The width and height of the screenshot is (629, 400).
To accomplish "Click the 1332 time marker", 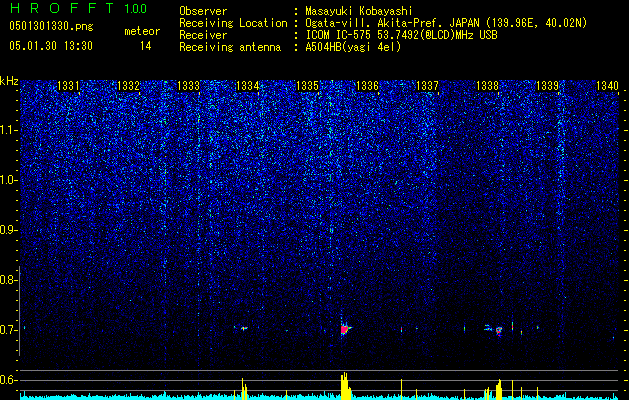I will point(128,85).
